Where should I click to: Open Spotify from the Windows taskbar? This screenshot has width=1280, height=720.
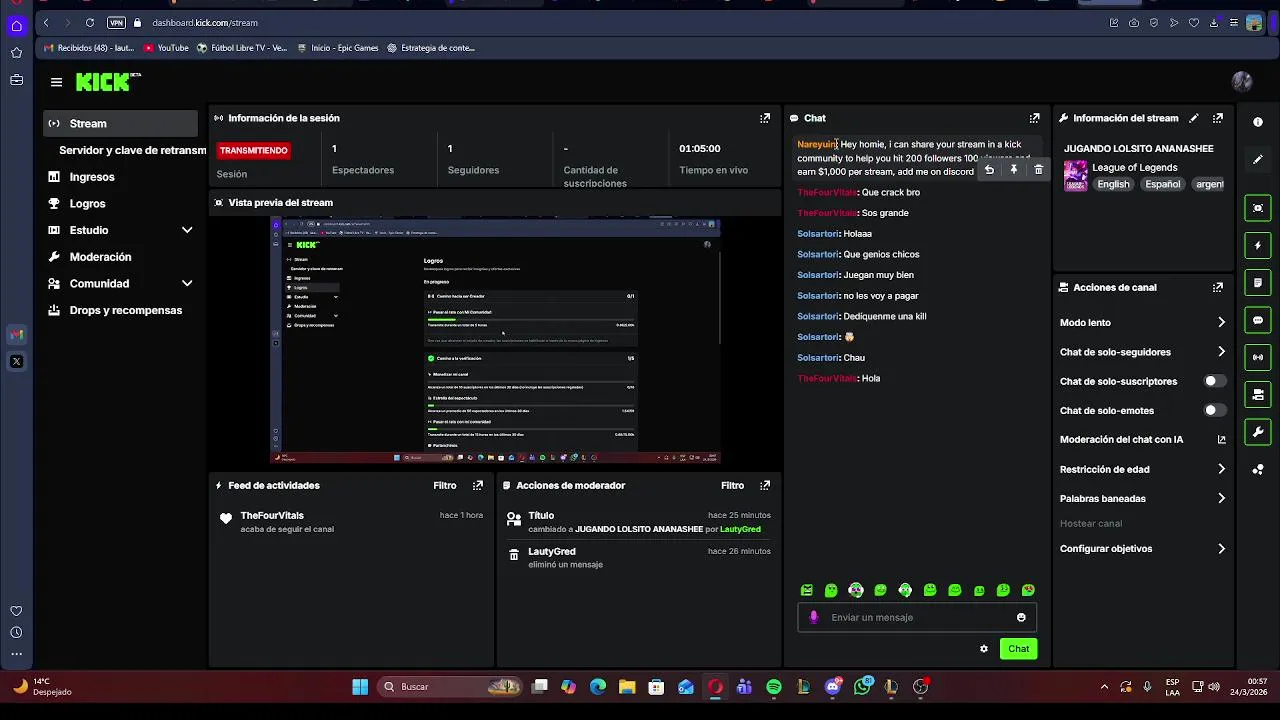click(x=774, y=687)
